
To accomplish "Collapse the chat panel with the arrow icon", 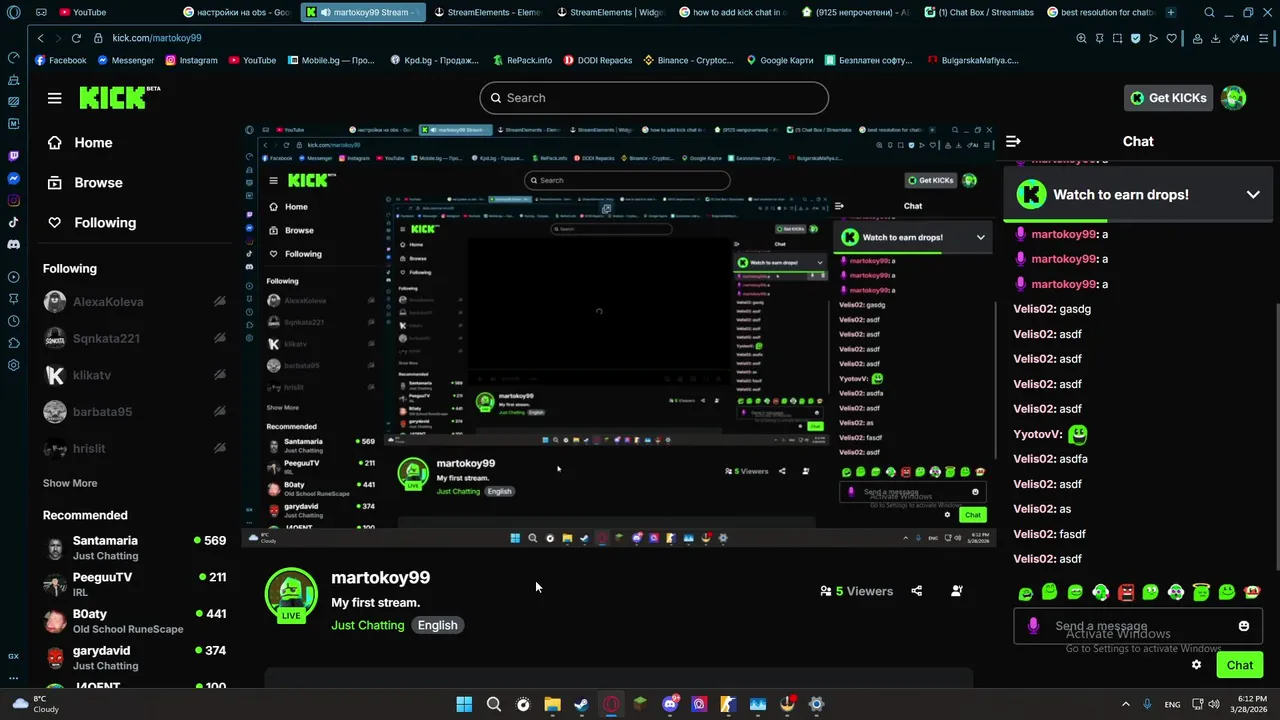I will coord(1013,141).
